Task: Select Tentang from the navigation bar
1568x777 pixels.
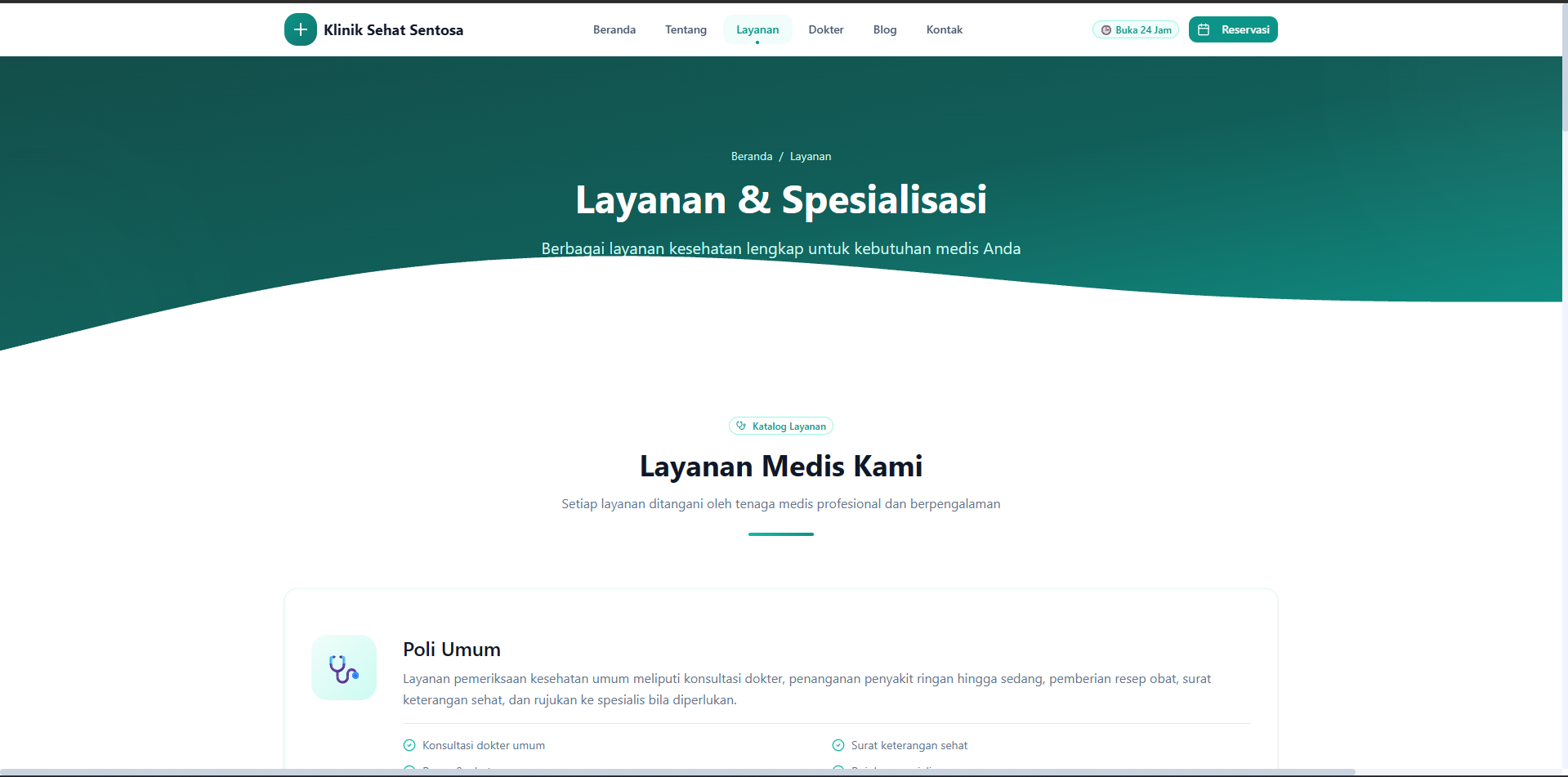Action: (685, 29)
